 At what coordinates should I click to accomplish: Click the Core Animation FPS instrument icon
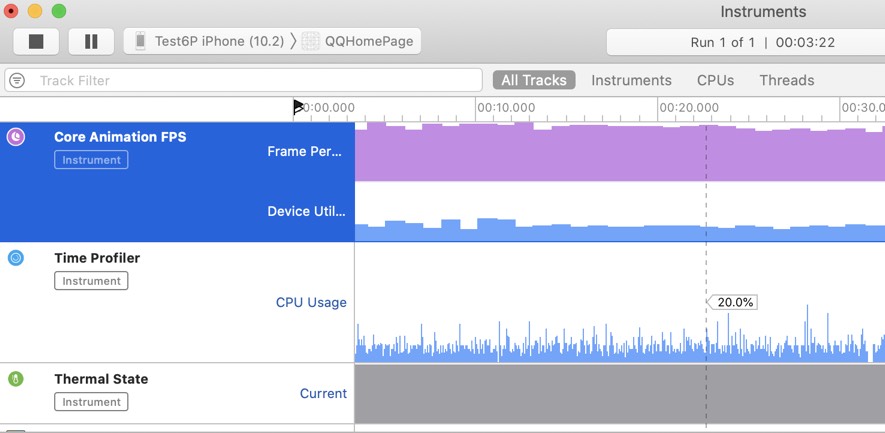click(16, 137)
